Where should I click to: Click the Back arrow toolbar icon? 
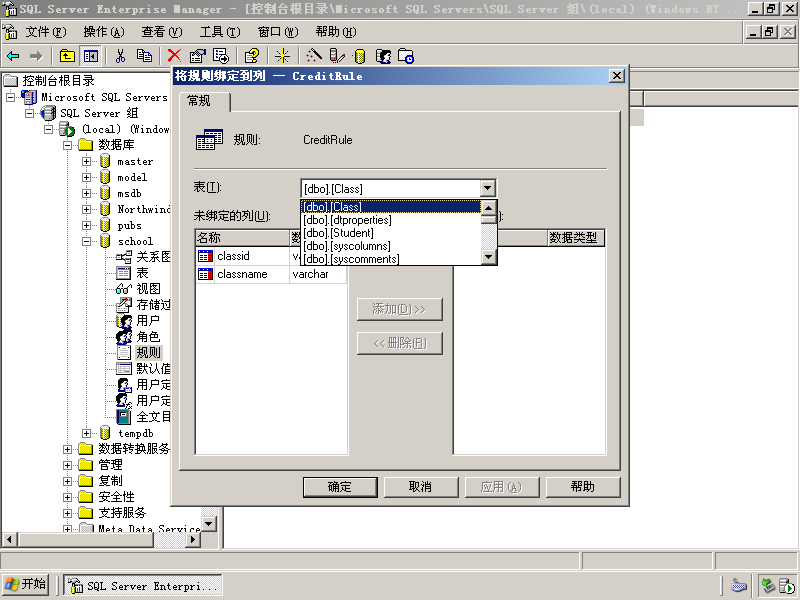coord(13,56)
